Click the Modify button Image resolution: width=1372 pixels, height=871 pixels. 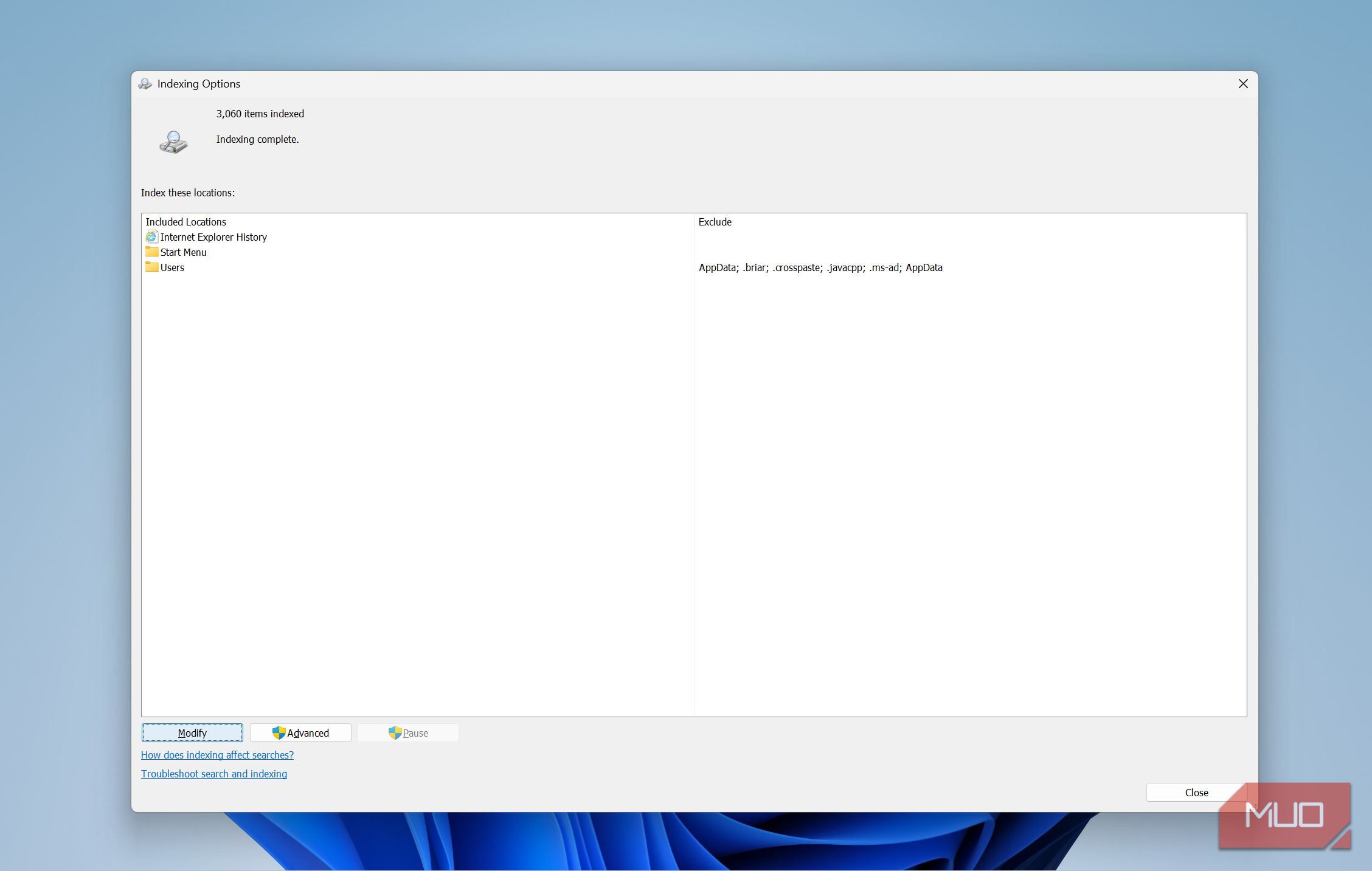coord(192,732)
